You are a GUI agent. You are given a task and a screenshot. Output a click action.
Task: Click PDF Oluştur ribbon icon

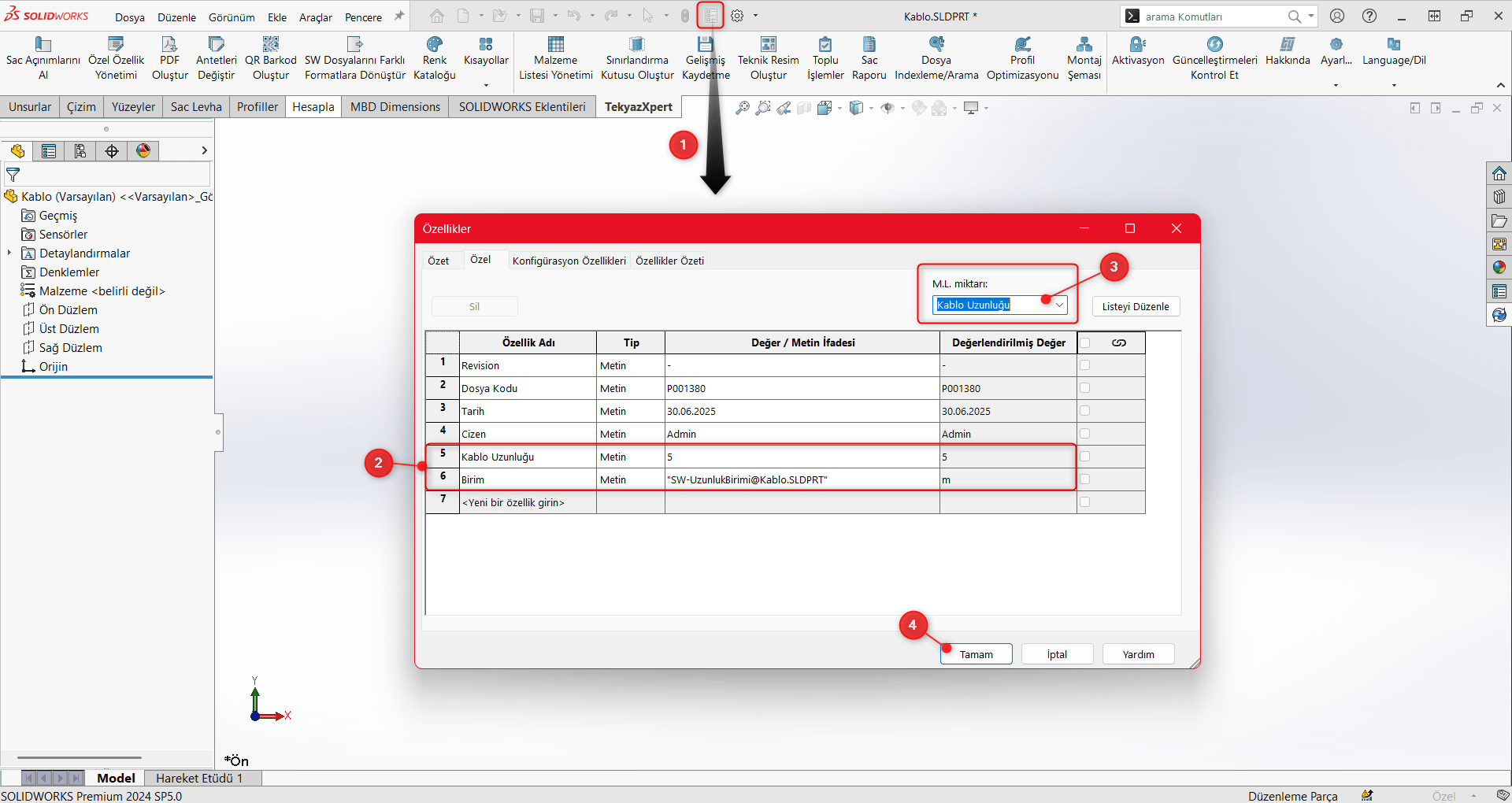click(169, 58)
